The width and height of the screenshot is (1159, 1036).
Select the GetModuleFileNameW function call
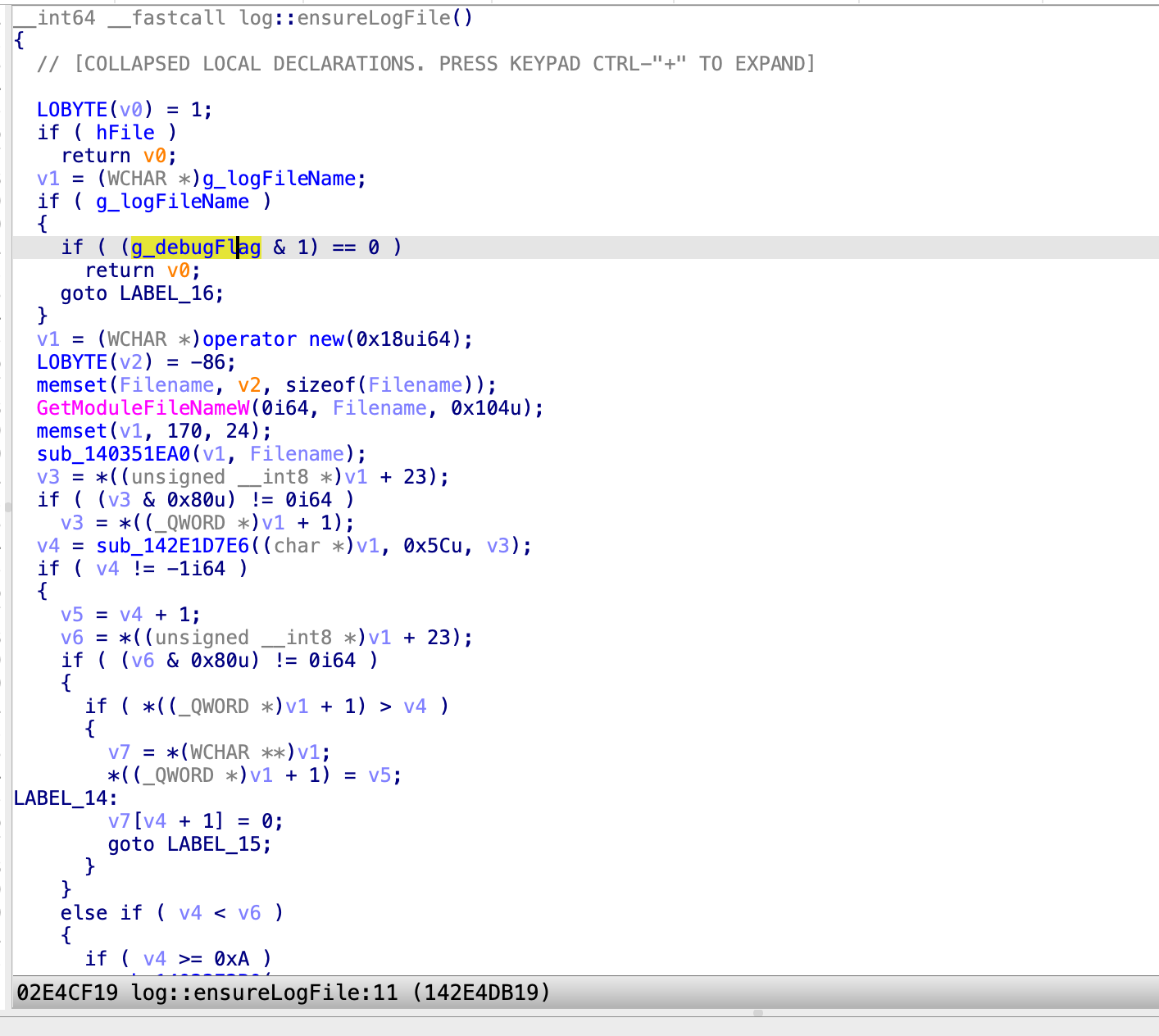pyautogui.click(x=143, y=408)
